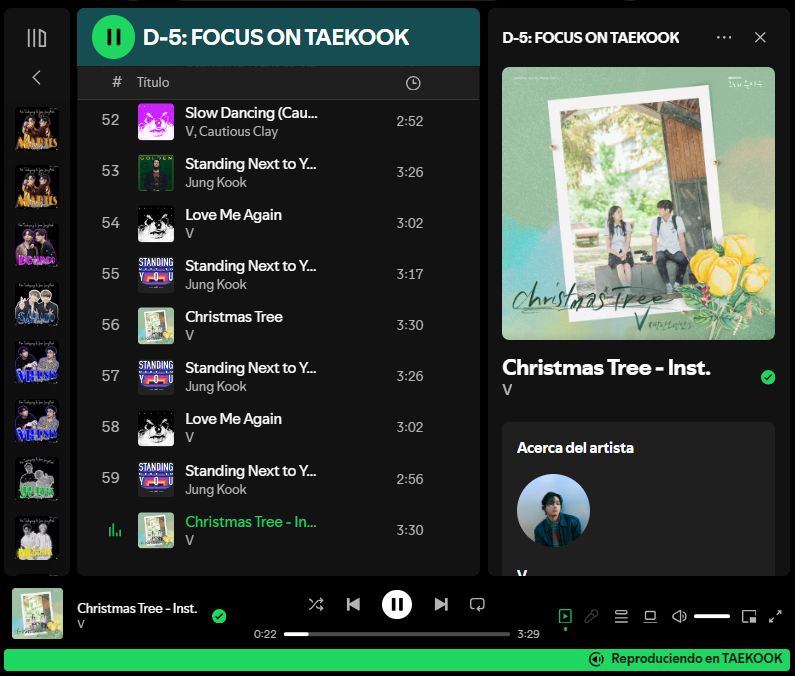Screen dimensions: 795x676
Task: Adjust the volume slider
Action: pos(712,616)
